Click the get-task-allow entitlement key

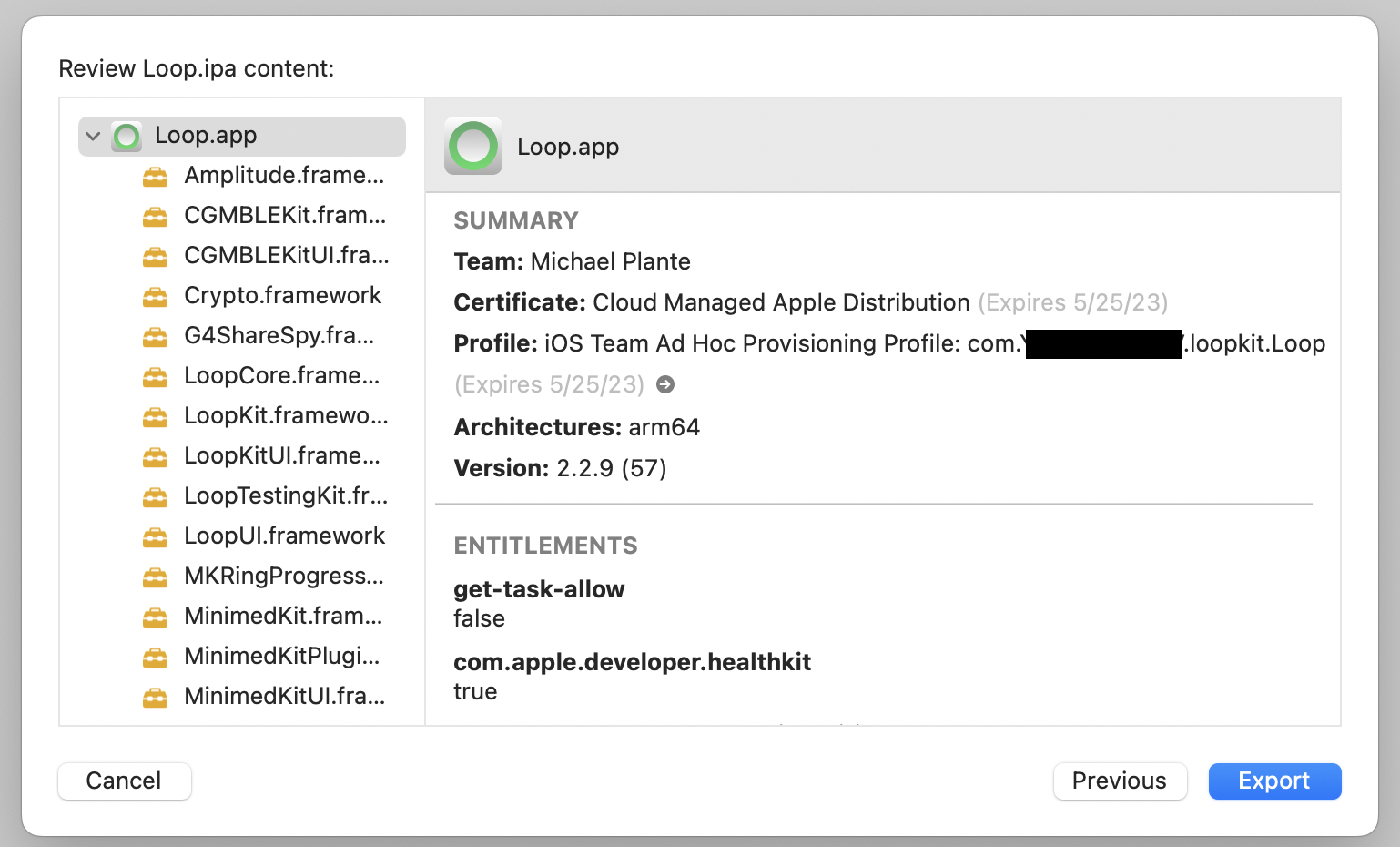[540, 589]
